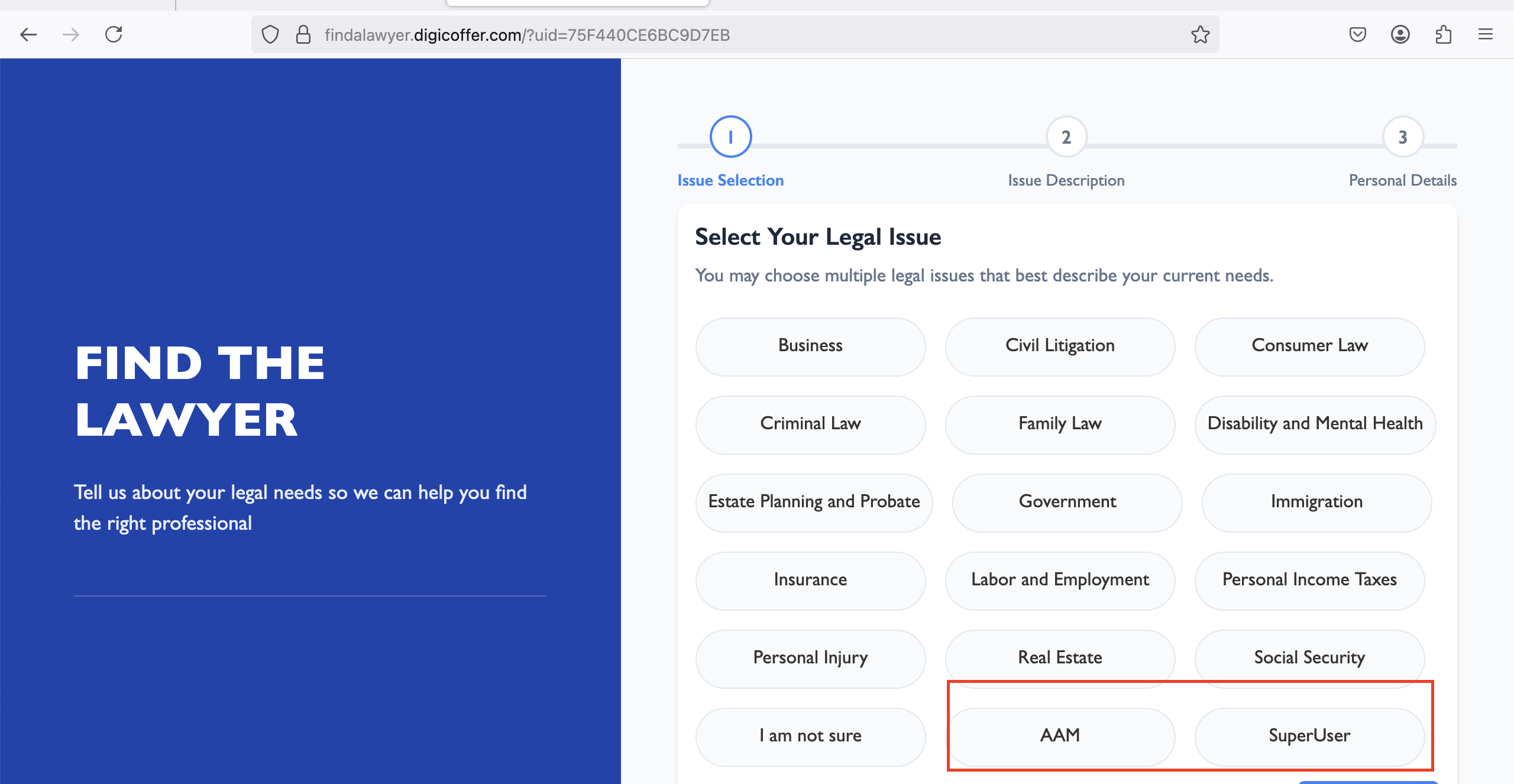Select step 1 Issue Selection circle
Viewport: 1514px width, 784px height.
(730, 137)
